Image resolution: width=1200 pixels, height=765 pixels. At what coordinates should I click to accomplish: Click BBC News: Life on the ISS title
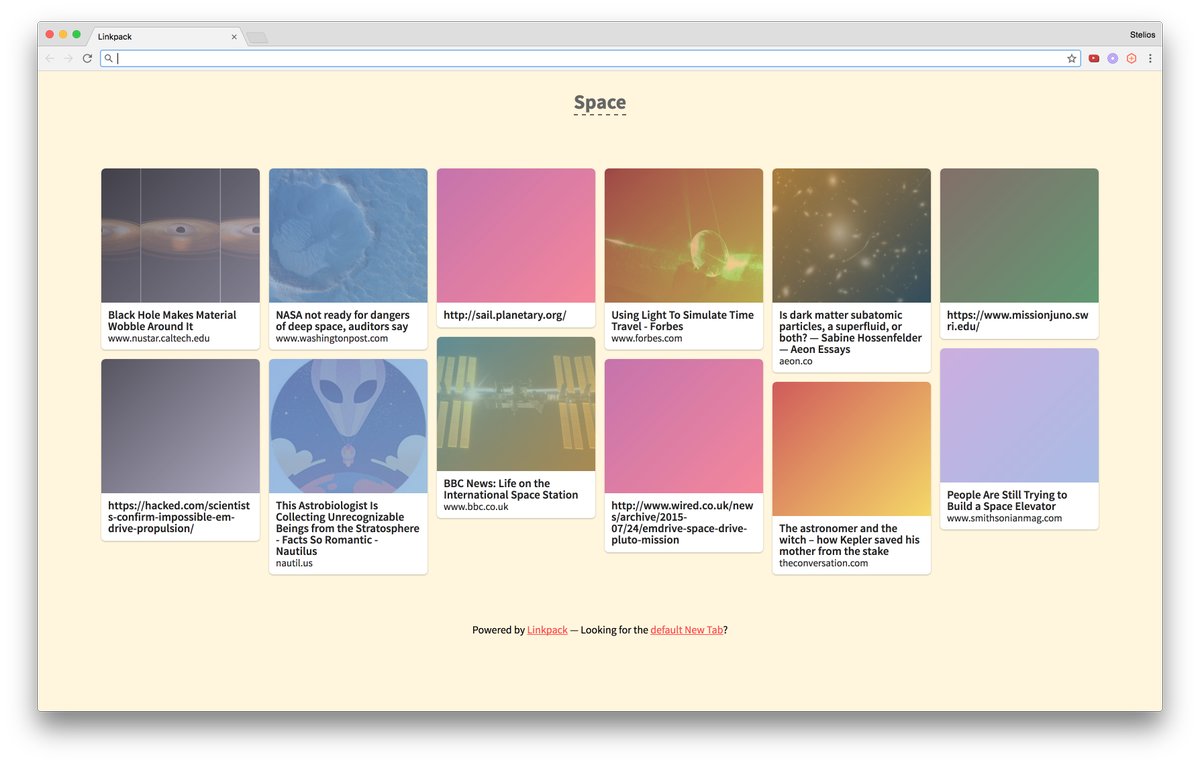pyautogui.click(x=511, y=489)
